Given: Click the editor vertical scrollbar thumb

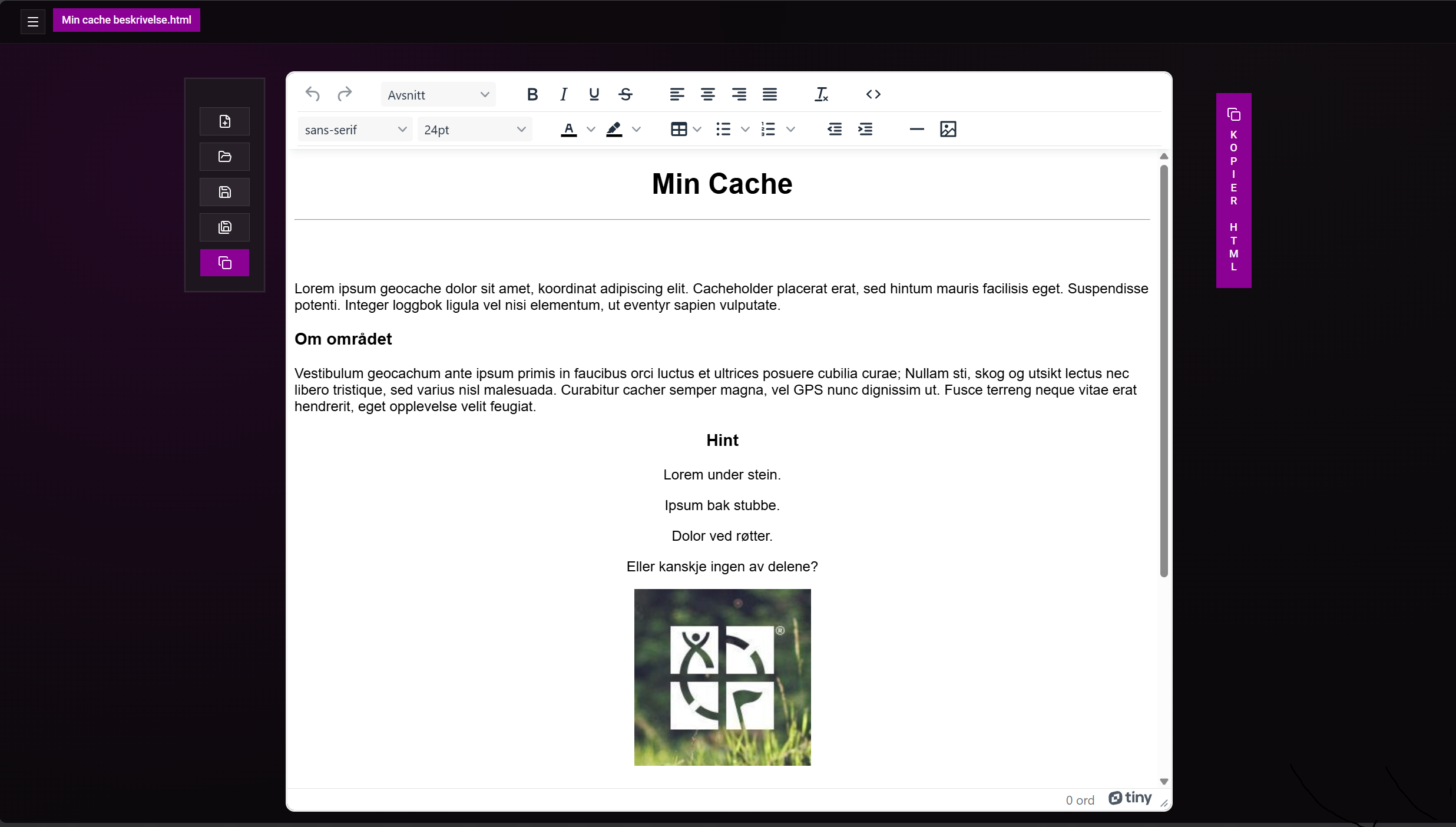Looking at the screenshot, I should (x=1164, y=371).
